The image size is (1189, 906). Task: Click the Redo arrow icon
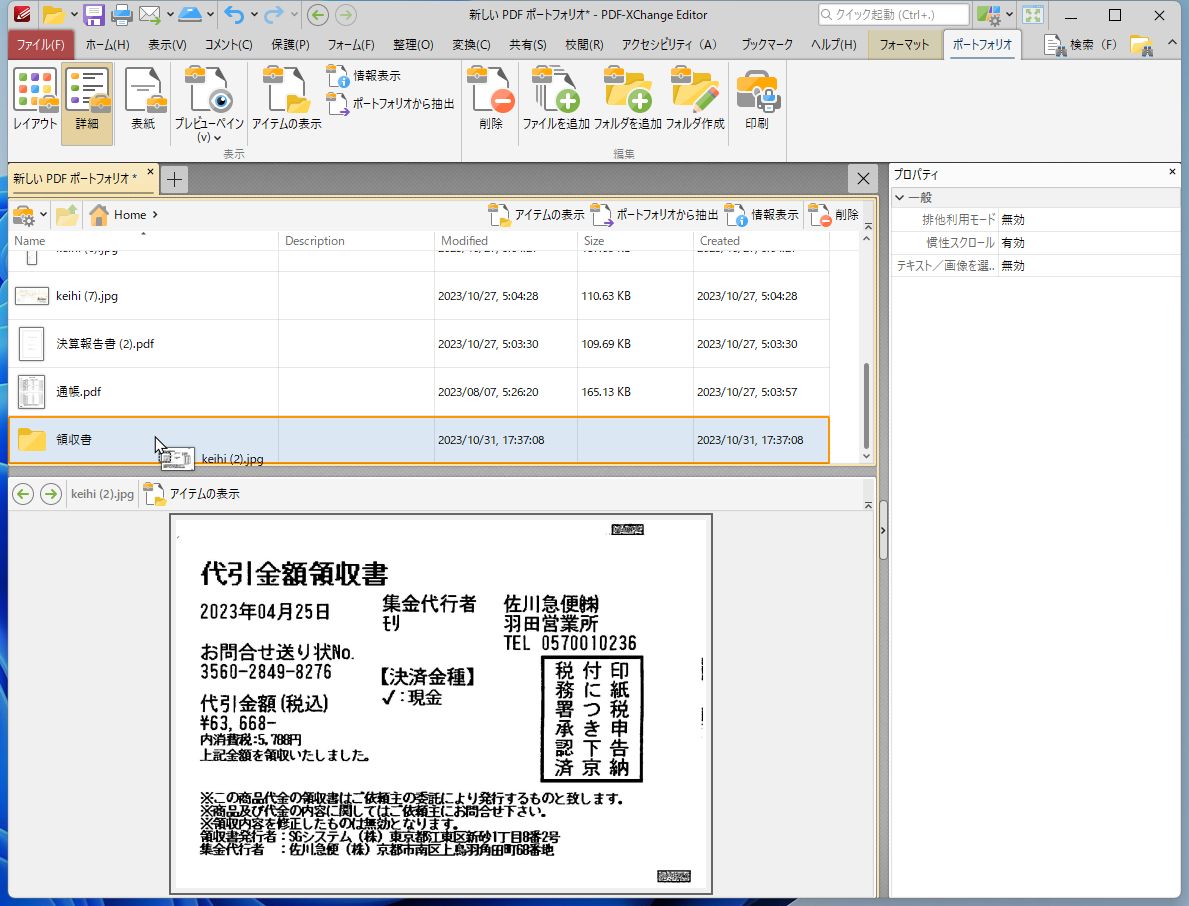(274, 14)
